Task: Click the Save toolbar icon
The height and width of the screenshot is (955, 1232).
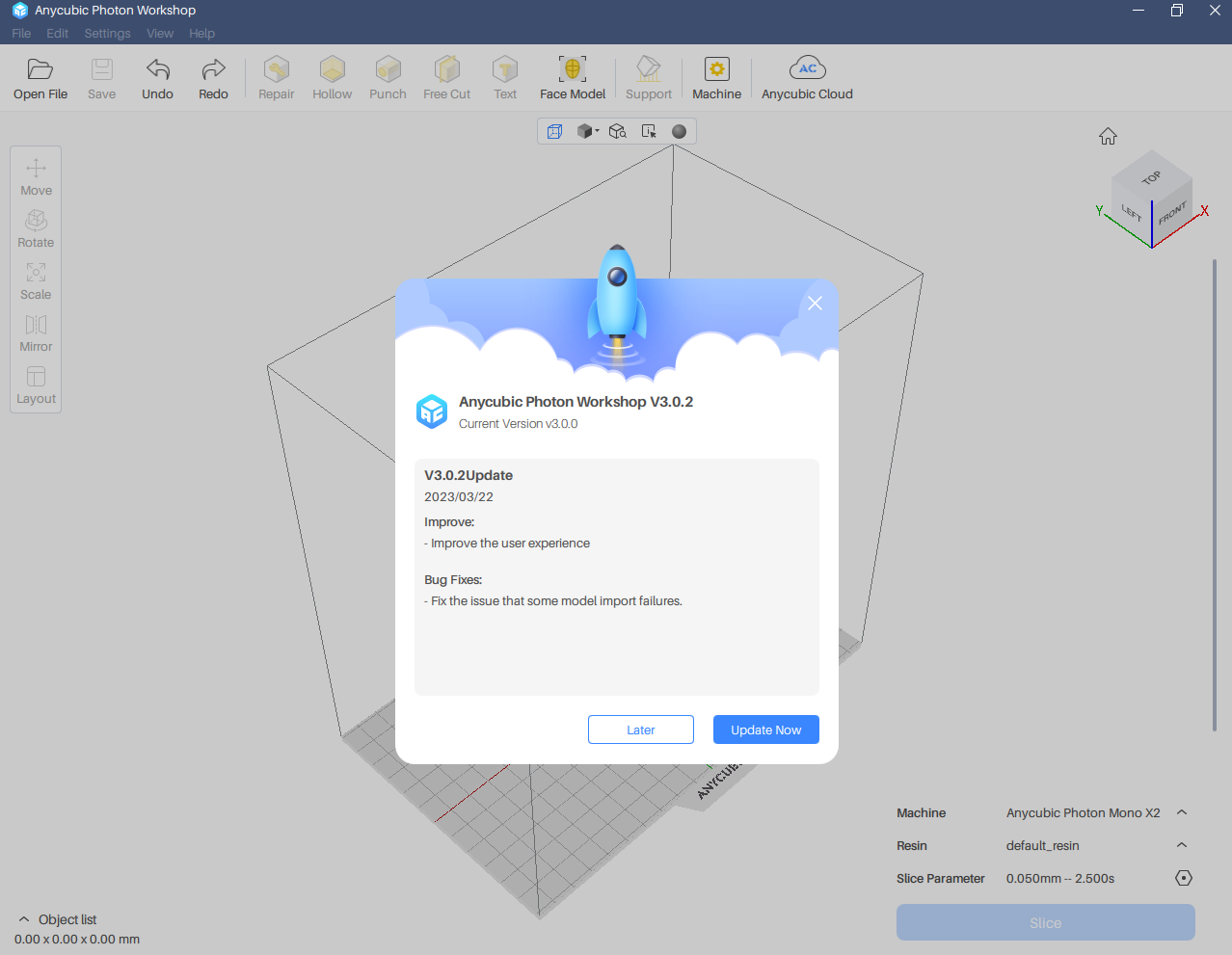Action: click(101, 69)
